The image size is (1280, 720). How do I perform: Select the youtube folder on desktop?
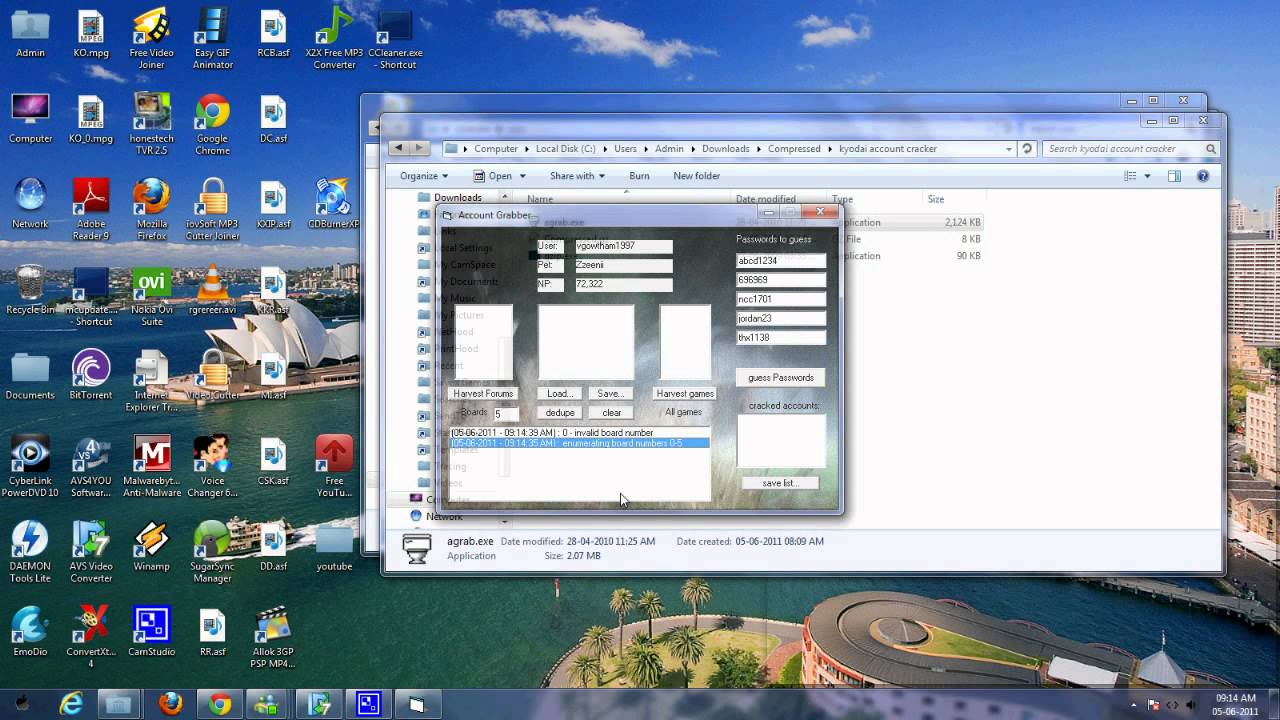click(x=334, y=547)
